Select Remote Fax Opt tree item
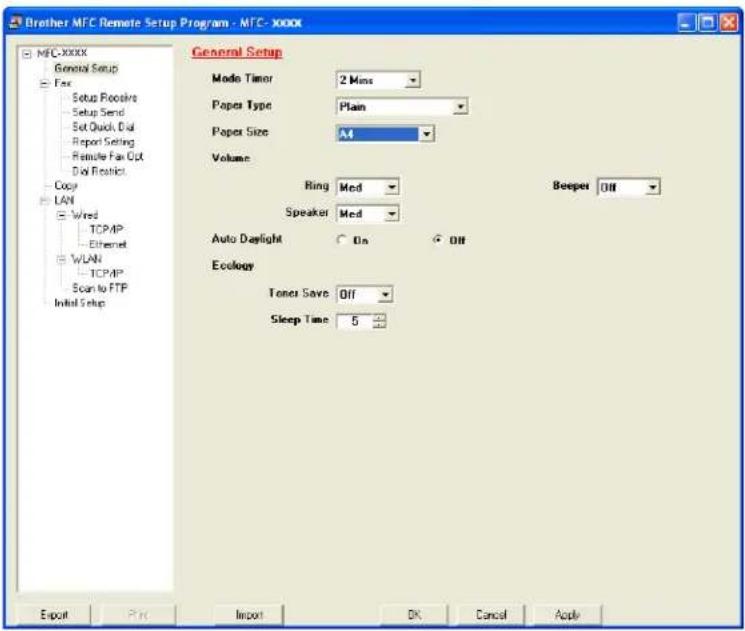 (107, 156)
